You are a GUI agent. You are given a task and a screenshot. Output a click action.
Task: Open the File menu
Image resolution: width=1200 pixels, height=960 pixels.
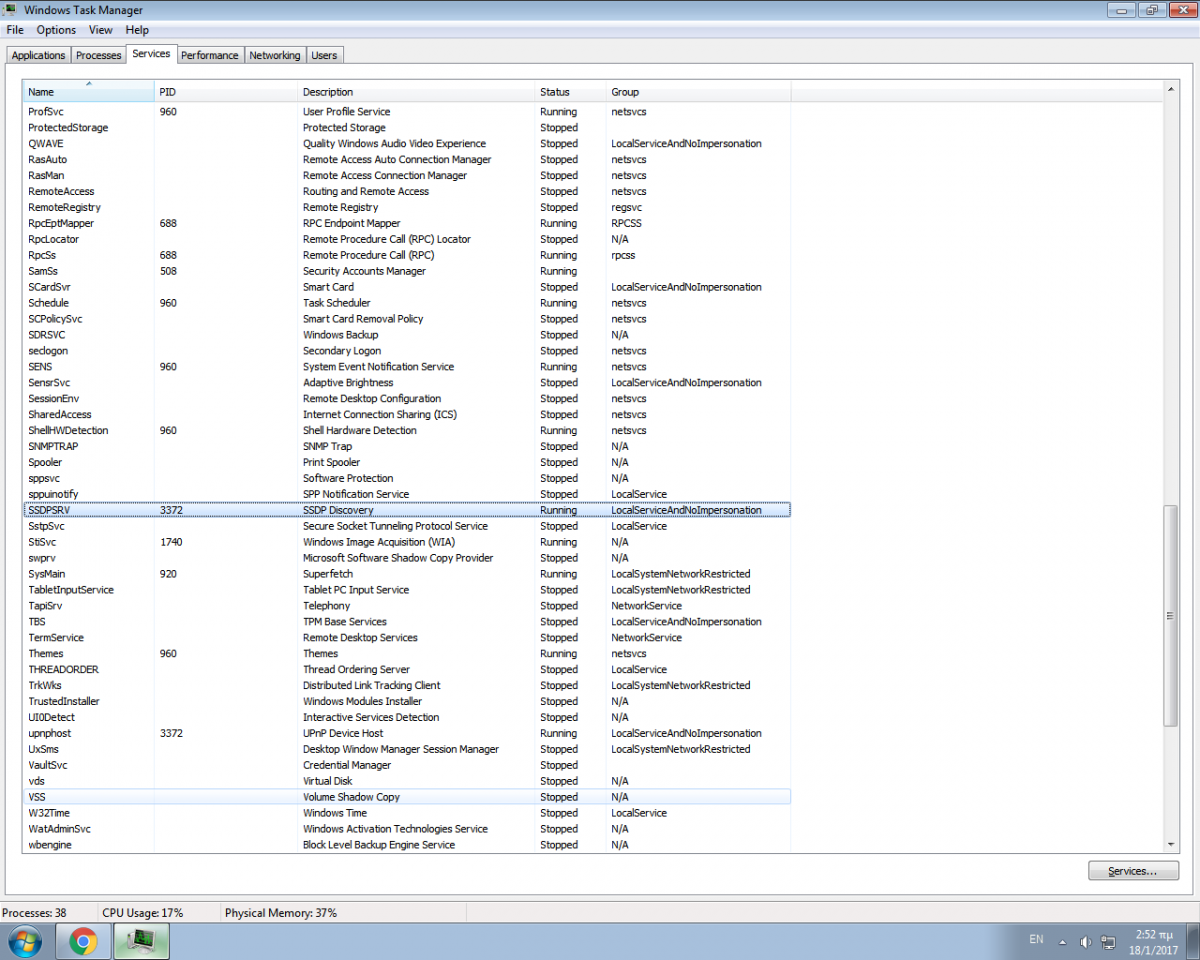(15, 30)
